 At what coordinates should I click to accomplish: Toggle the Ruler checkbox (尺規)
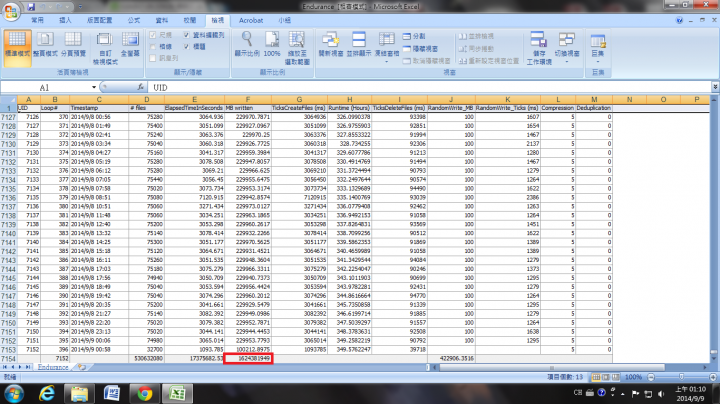(153, 35)
